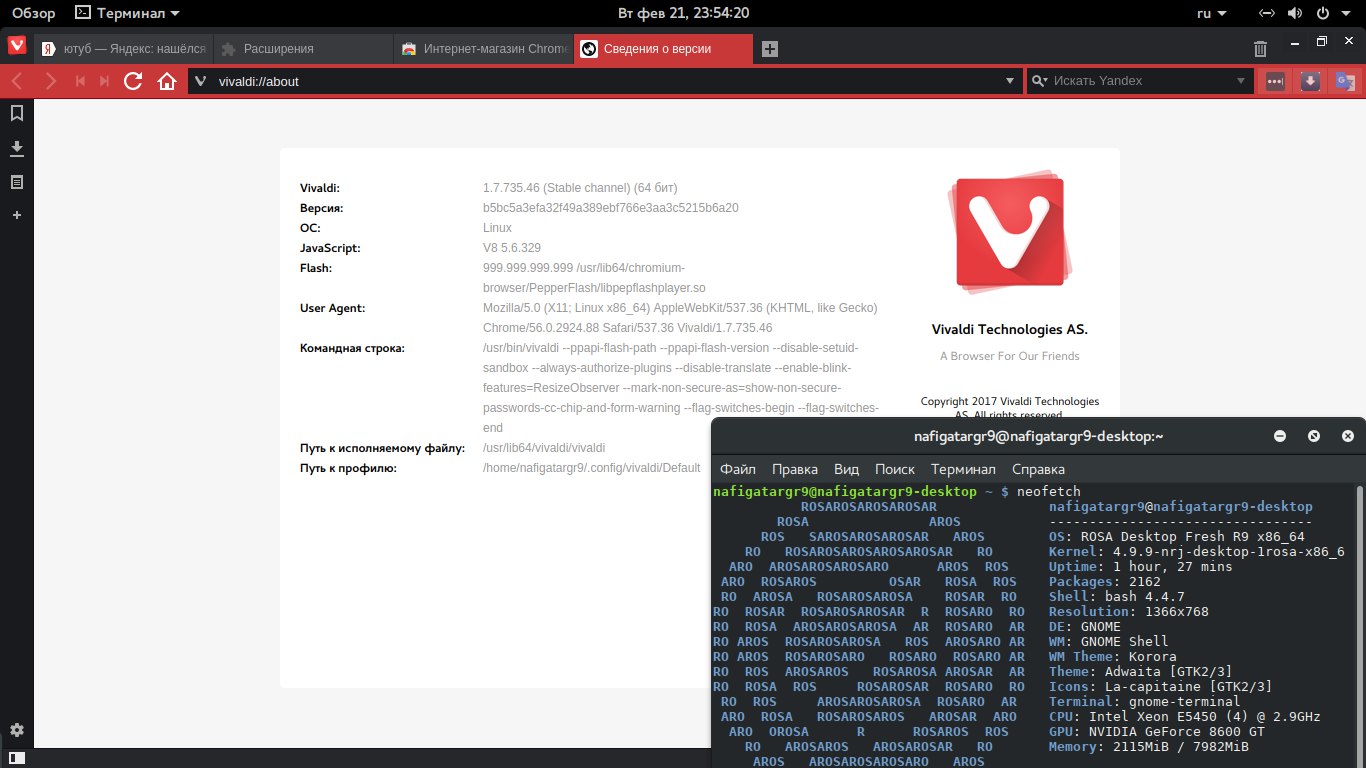The height and width of the screenshot is (768, 1366).
Task: Toggle the side panel visibility
Action: (x=17, y=759)
